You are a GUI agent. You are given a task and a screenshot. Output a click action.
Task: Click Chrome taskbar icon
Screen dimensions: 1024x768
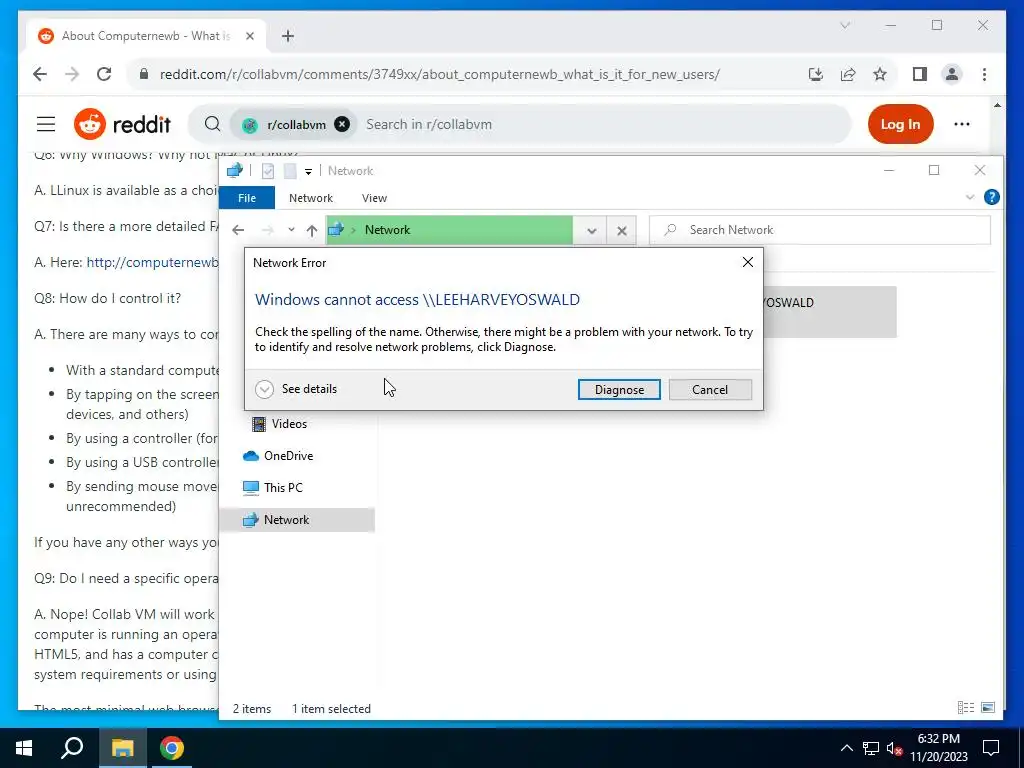coord(172,748)
